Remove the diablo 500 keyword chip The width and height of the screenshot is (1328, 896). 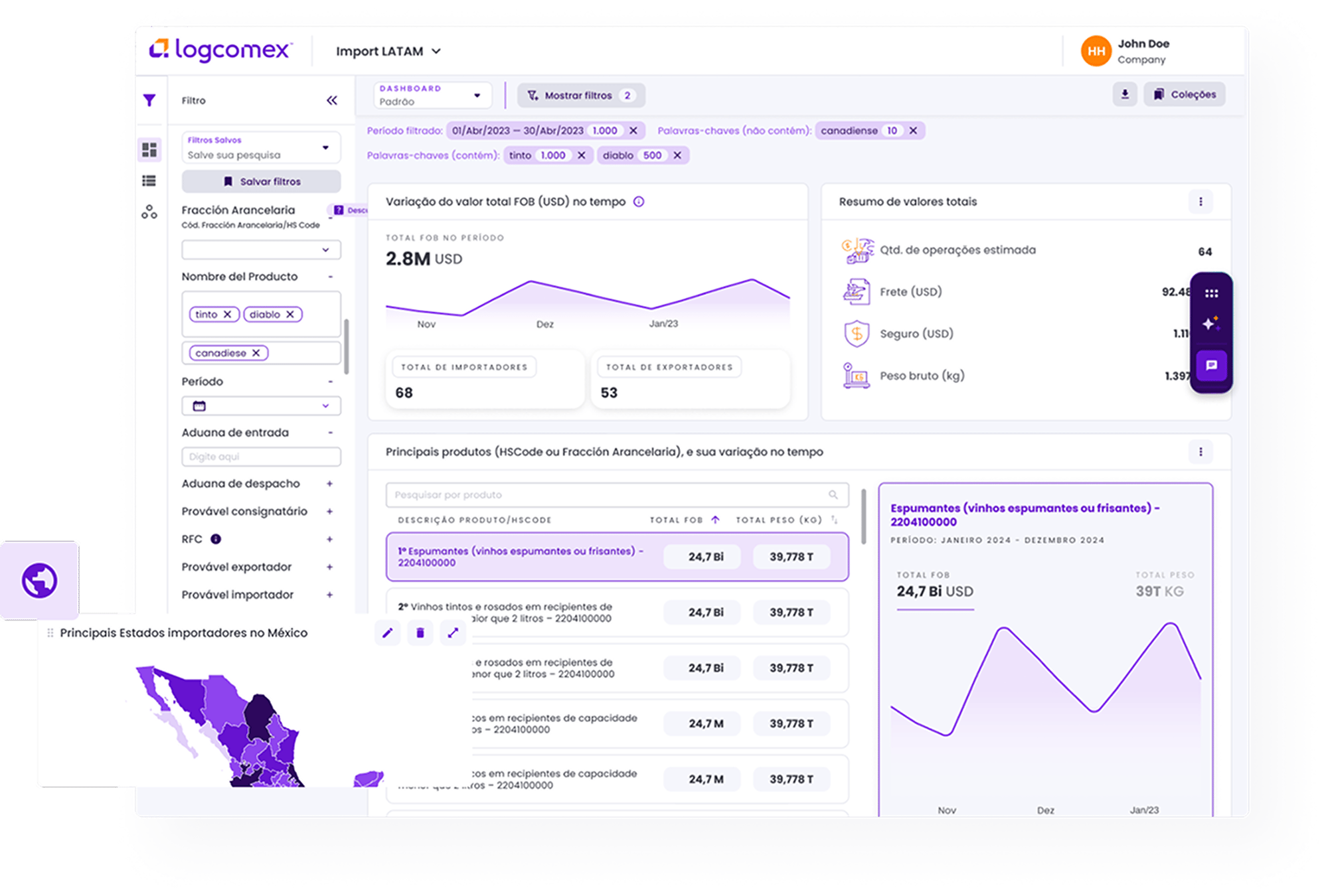(677, 155)
